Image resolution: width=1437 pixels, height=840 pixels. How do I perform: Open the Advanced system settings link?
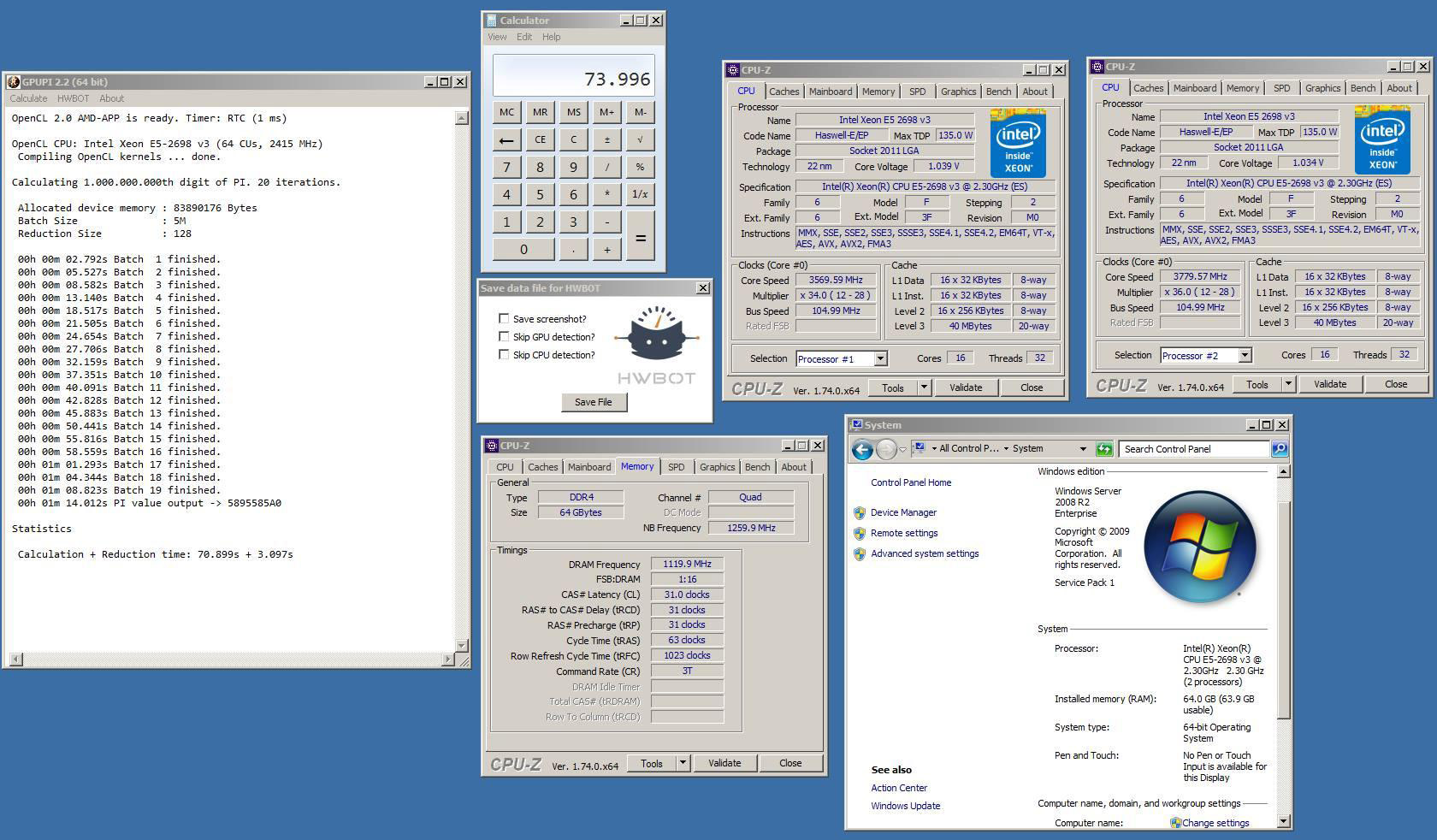tap(925, 553)
